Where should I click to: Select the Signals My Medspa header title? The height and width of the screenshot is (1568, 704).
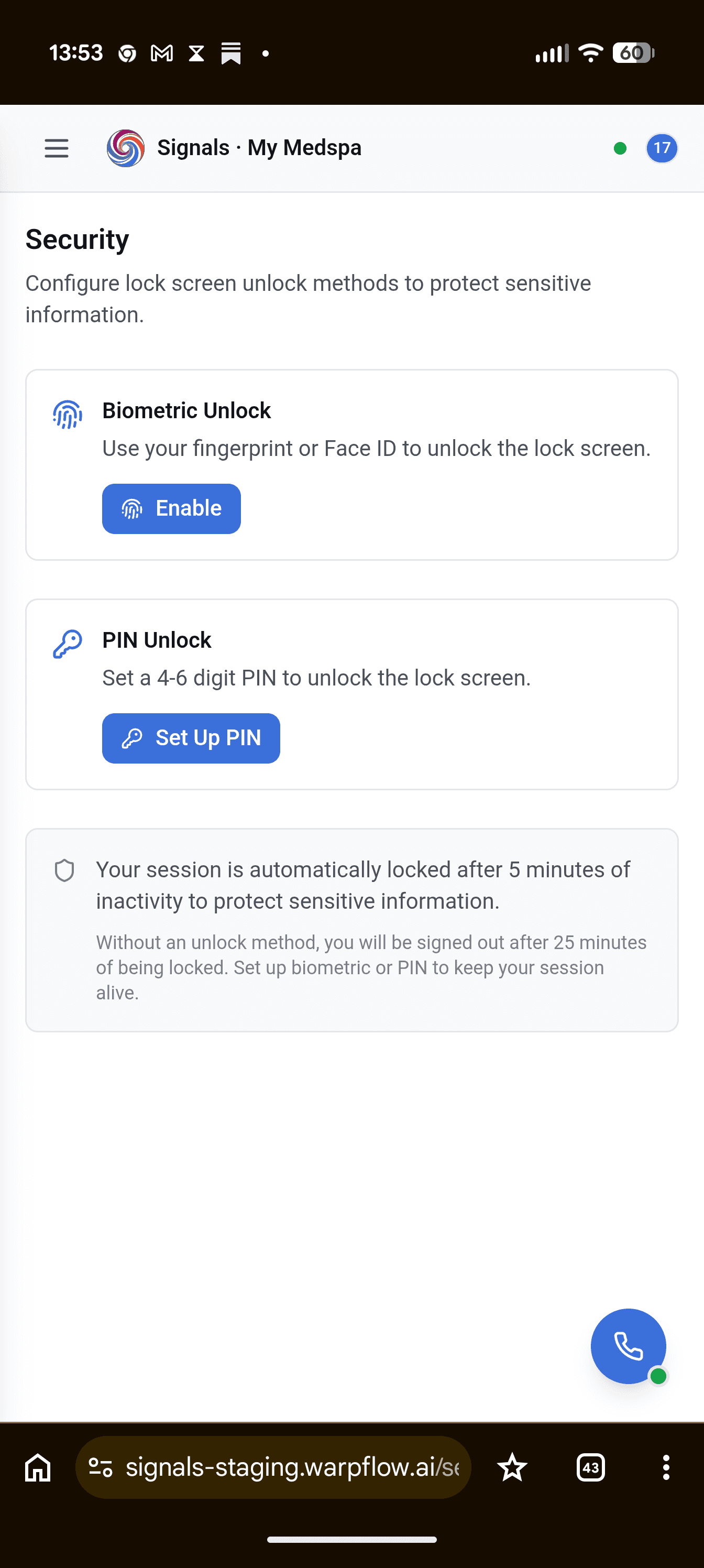coord(260,147)
